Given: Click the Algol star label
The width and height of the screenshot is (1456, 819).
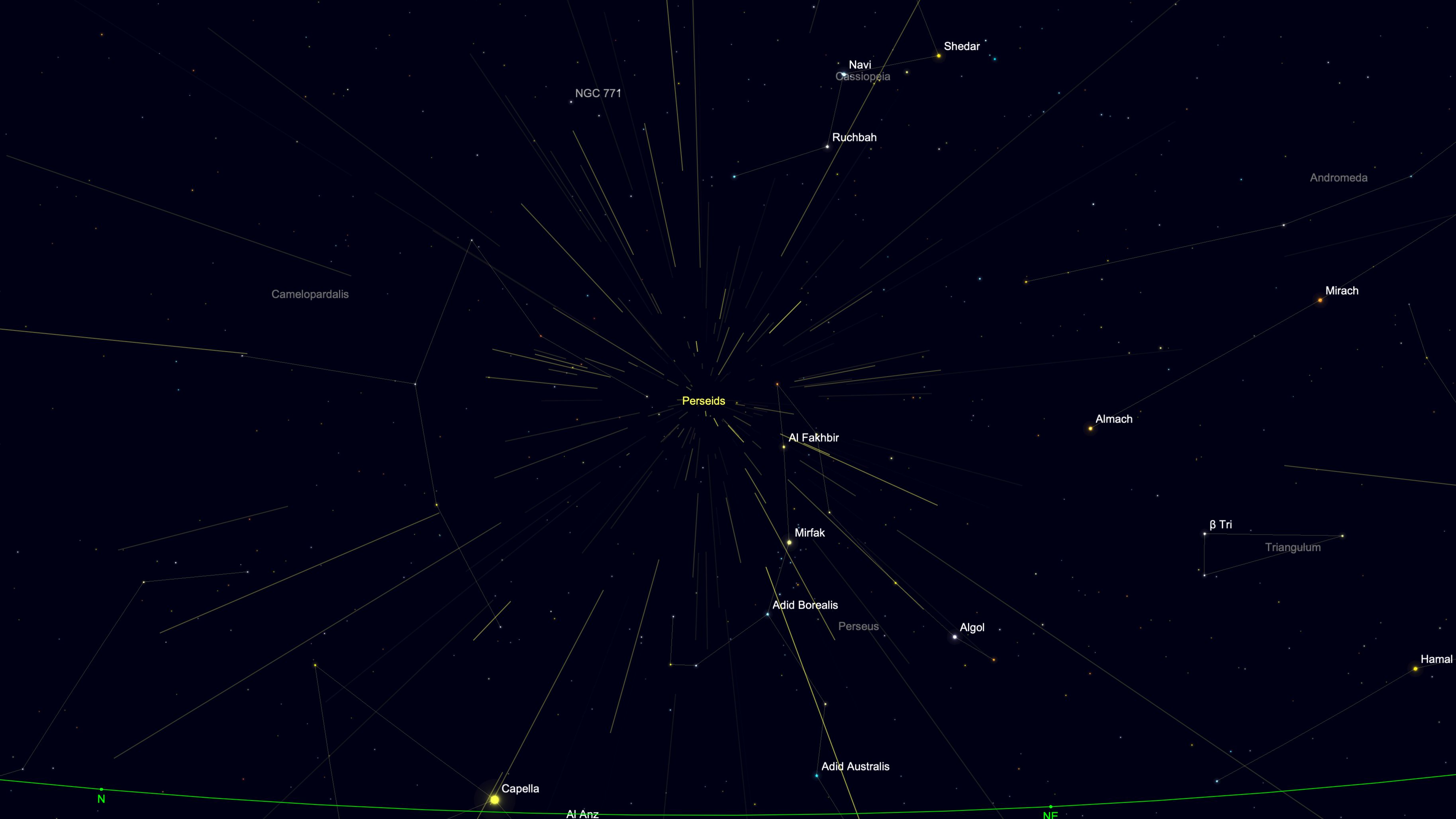Looking at the screenshot, I should point(972,627).
